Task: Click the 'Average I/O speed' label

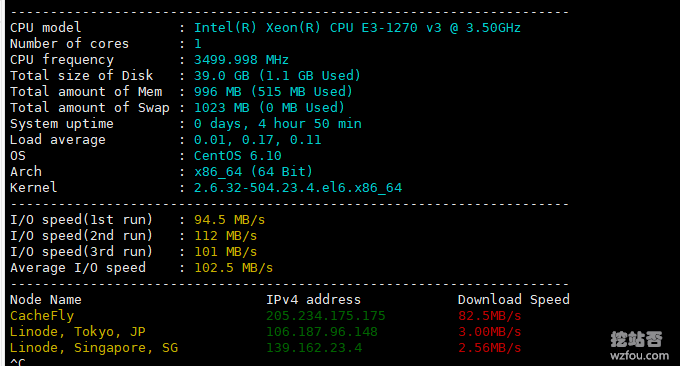Action: (78, 268)
